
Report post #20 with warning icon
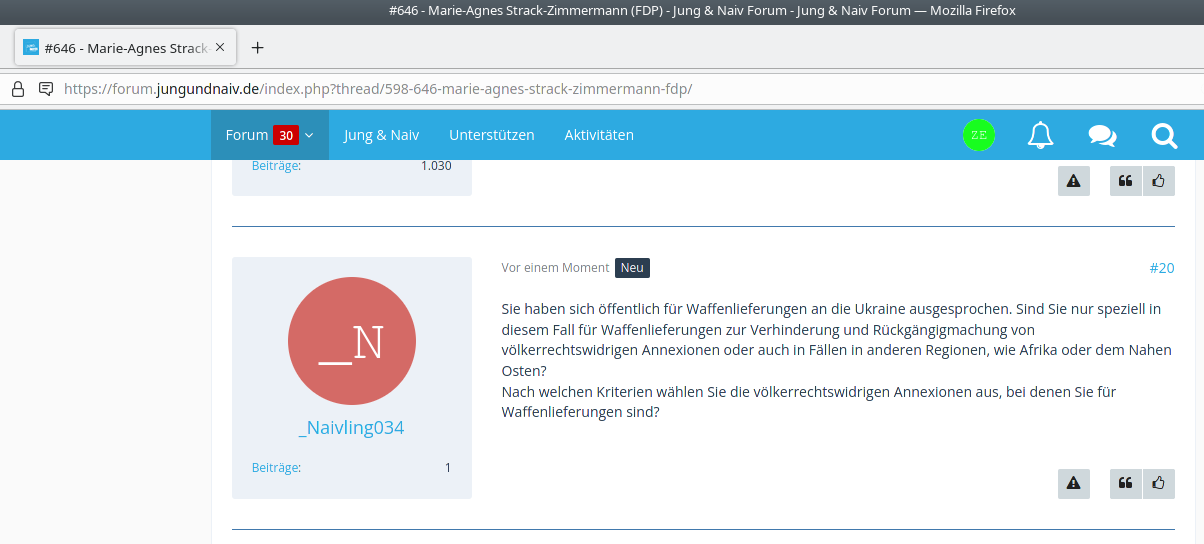[1073, 483]
